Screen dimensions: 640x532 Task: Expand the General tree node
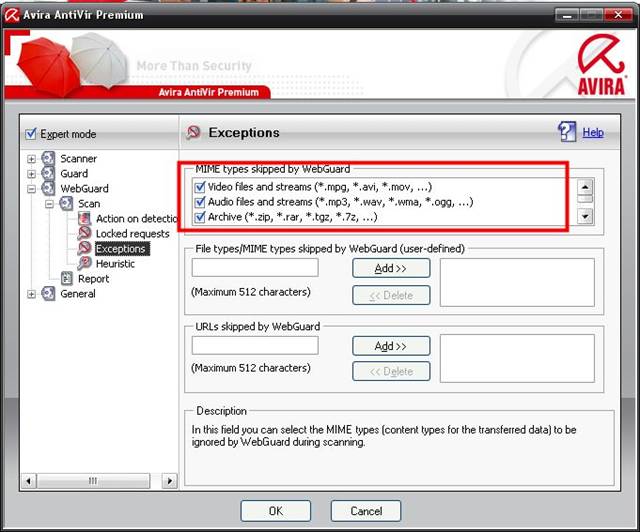pyautogui.click(x=32, y=294)
